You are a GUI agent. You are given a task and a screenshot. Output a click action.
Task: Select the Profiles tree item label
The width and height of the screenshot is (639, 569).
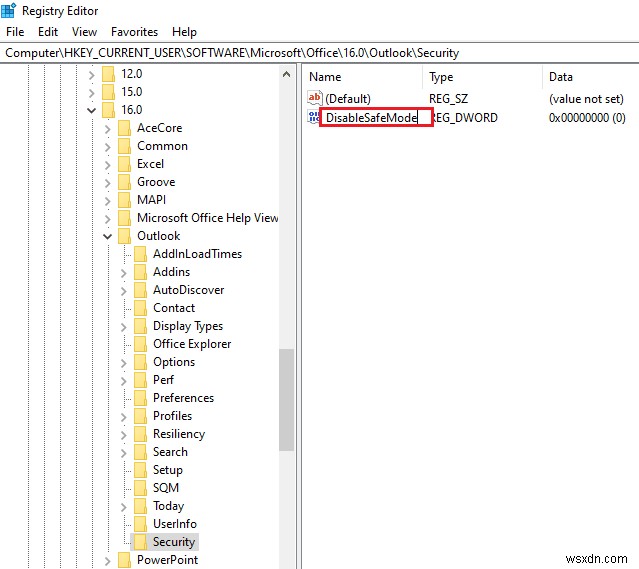(x=172, y=416)
